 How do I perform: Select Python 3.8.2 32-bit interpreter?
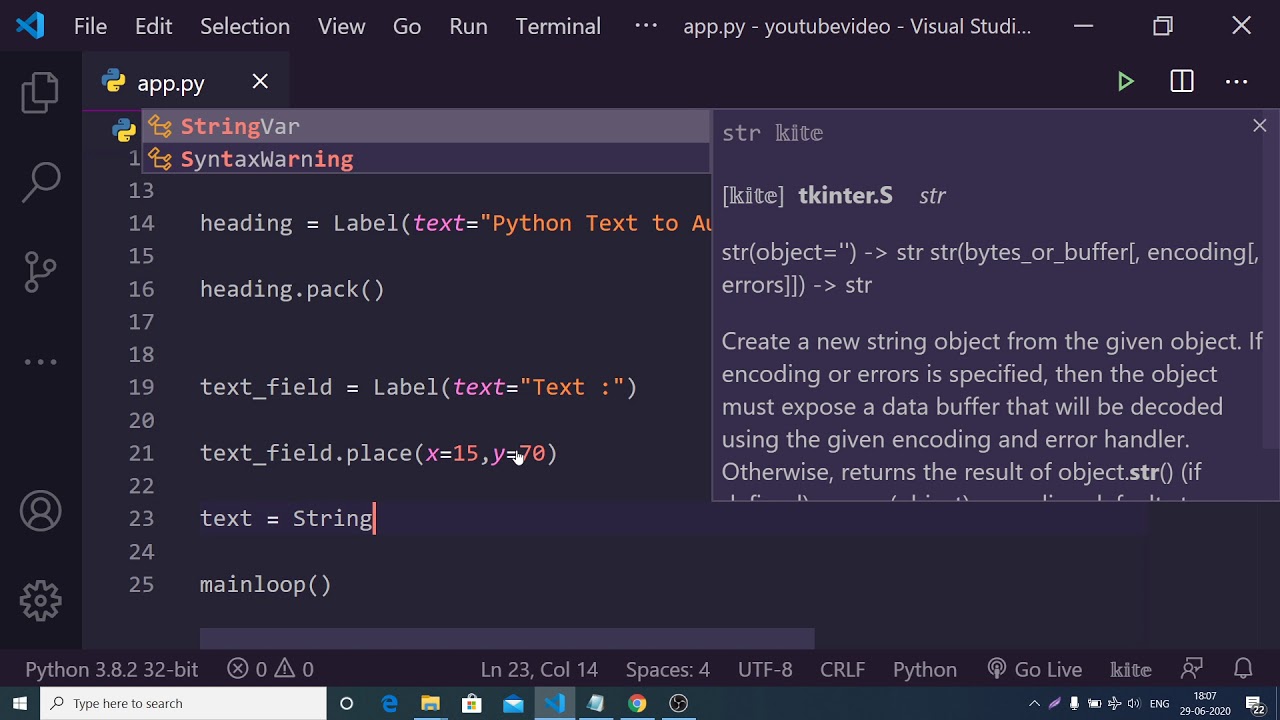point(112,669)
